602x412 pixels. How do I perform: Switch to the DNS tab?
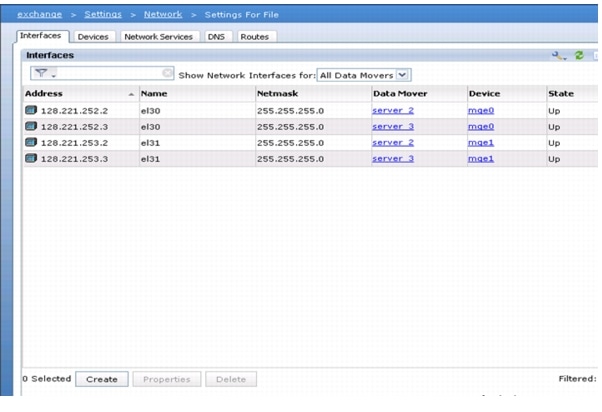coord(216,36)
